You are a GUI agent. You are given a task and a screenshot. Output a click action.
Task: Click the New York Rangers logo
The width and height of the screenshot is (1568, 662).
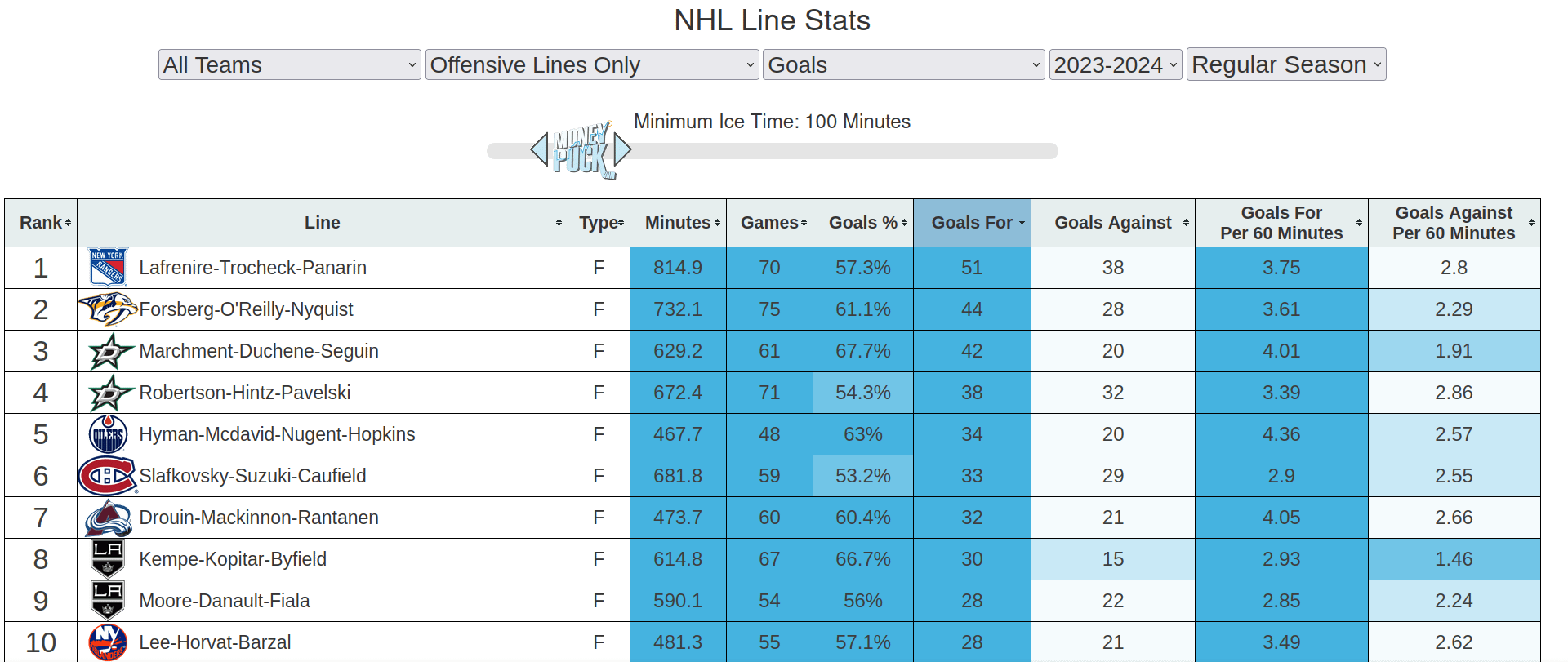108,268
